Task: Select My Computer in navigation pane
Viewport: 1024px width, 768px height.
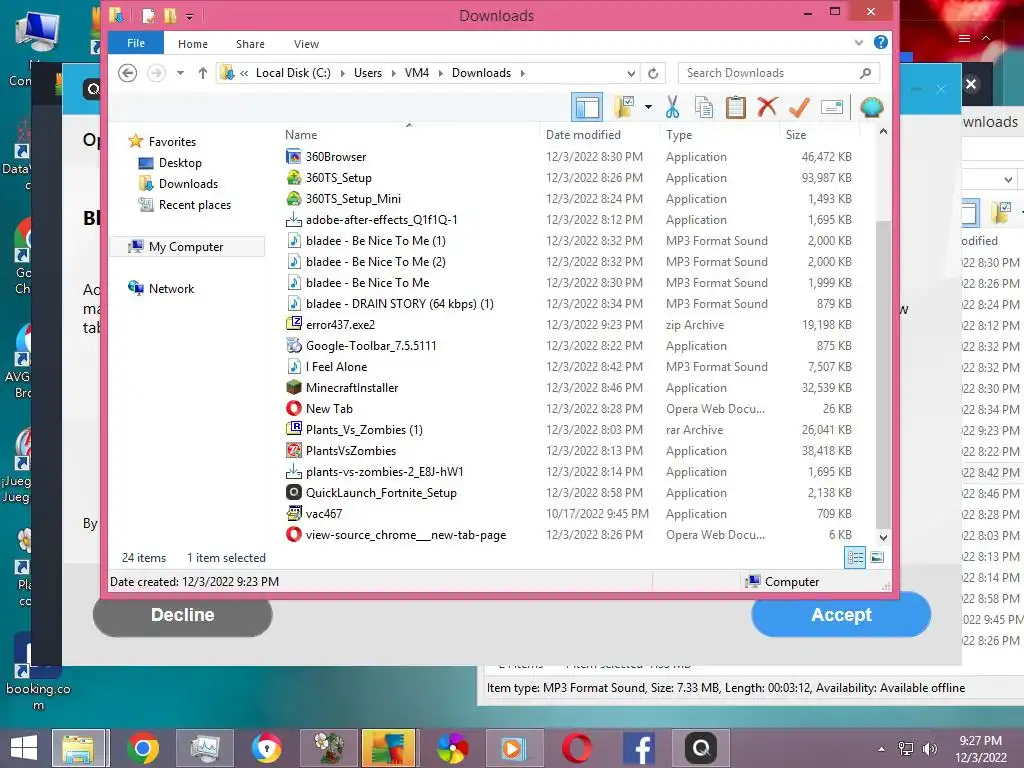Action: coord(186,246)
